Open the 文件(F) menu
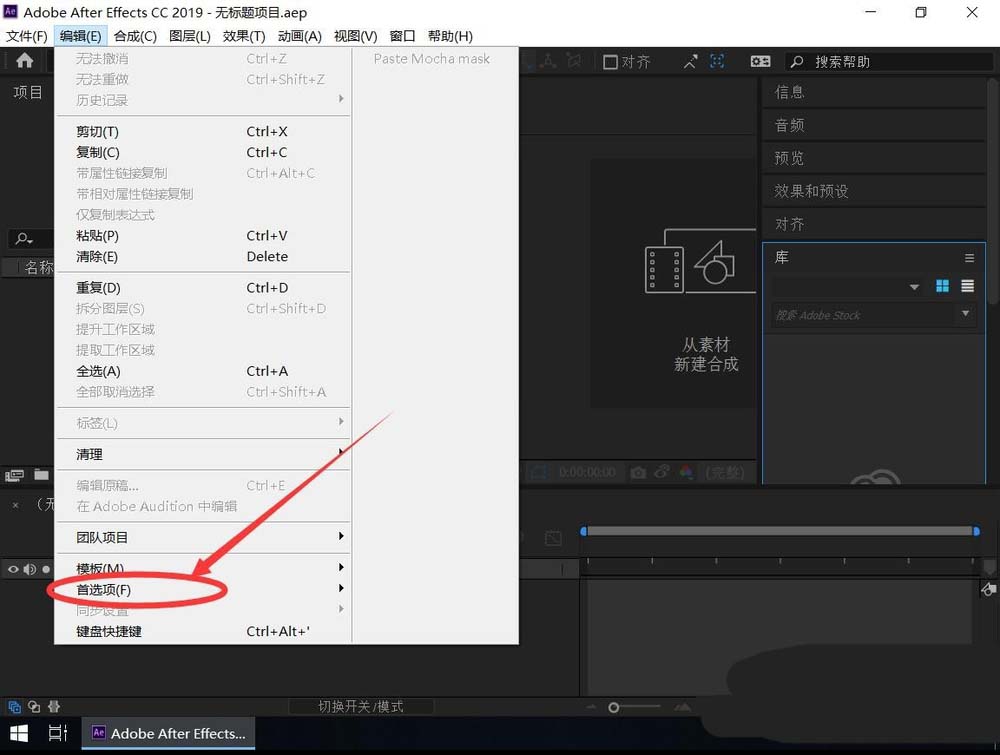Image resolution: width=1000 pixels, height=755 pixels. pos(27,36)
